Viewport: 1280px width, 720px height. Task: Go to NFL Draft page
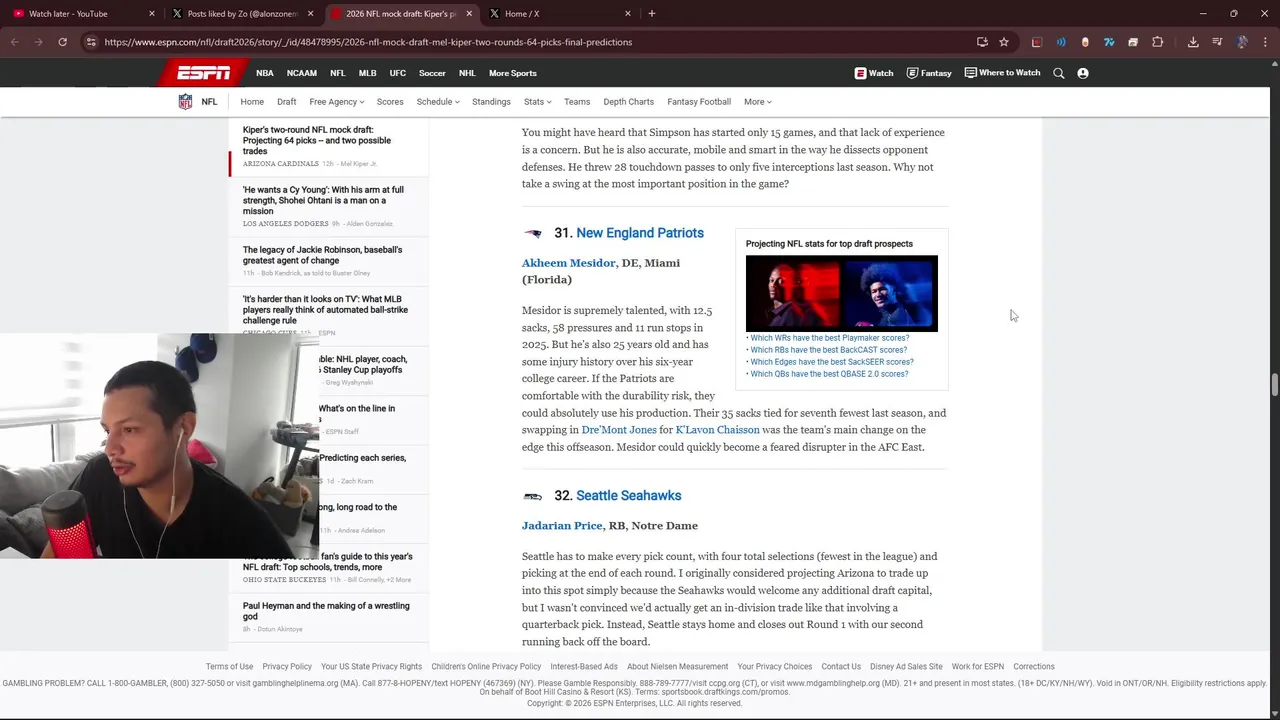coord(287,102)
